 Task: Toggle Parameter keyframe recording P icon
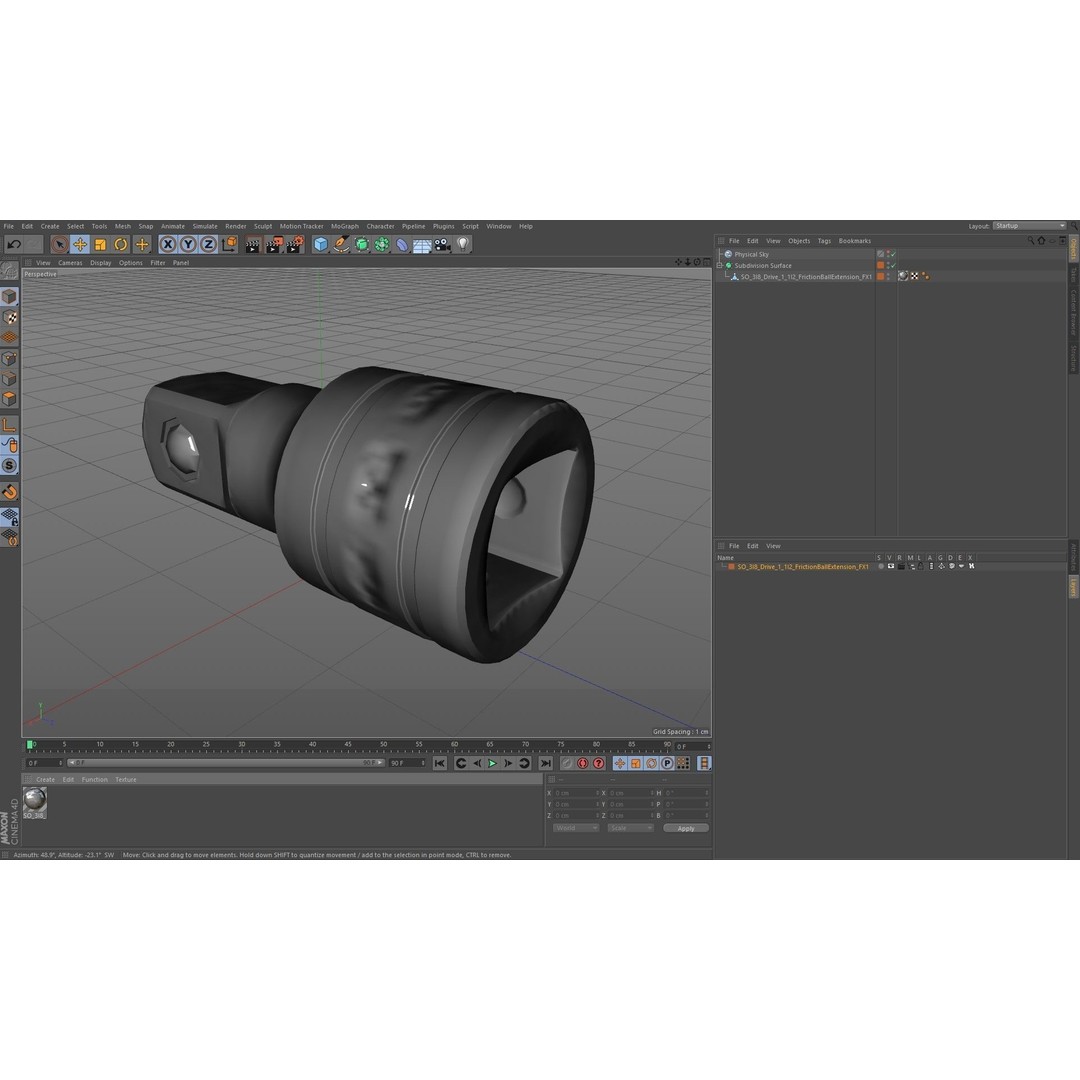[667, 763]
